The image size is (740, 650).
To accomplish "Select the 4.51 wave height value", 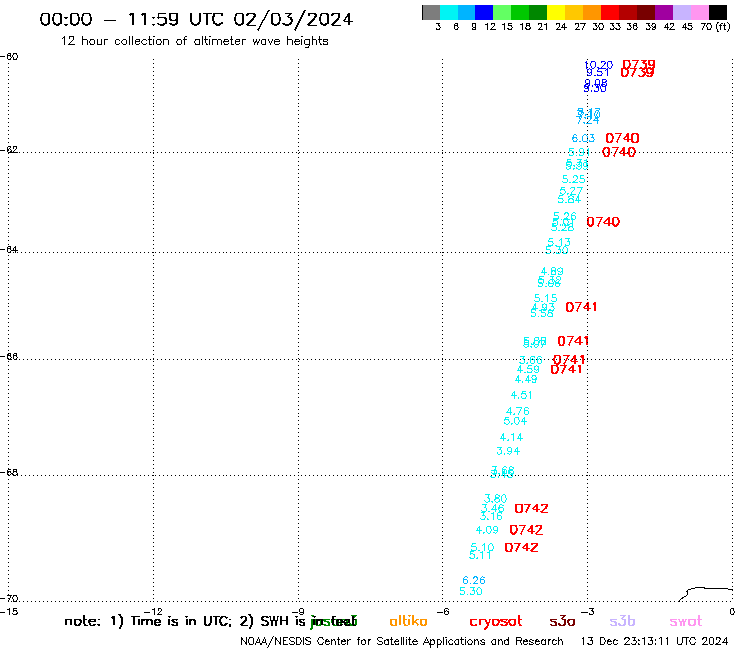I will click(521, 395).
